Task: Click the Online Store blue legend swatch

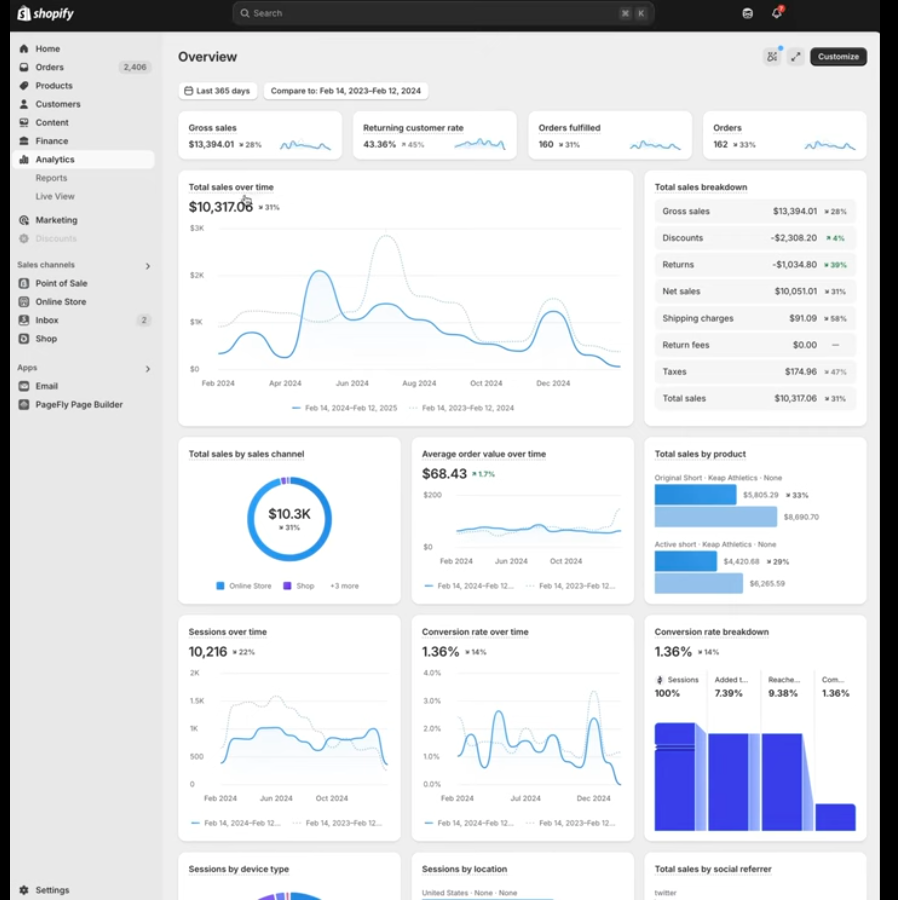Action: 220,586
